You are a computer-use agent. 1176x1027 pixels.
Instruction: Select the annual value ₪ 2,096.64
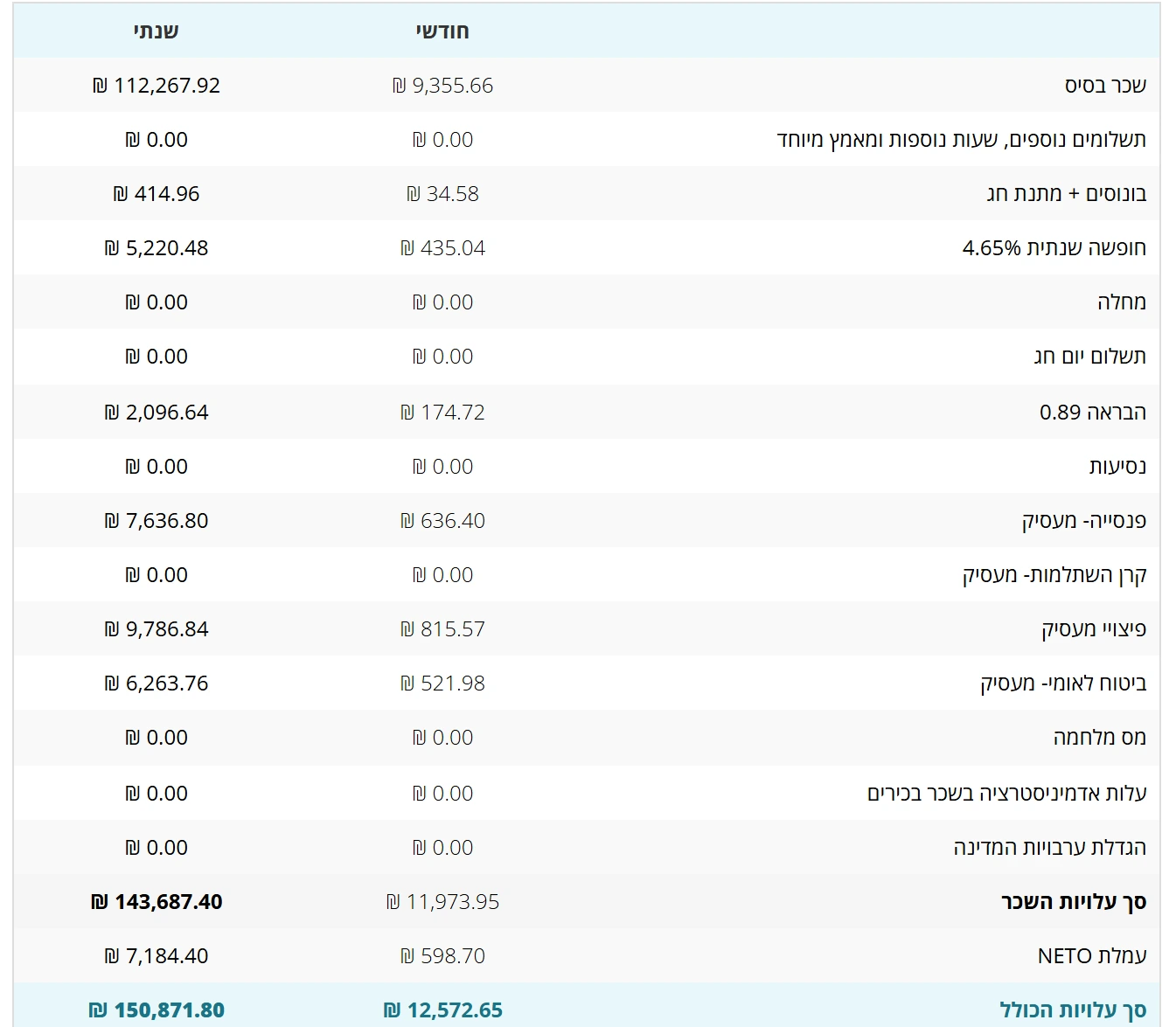[x=157, y=413]
